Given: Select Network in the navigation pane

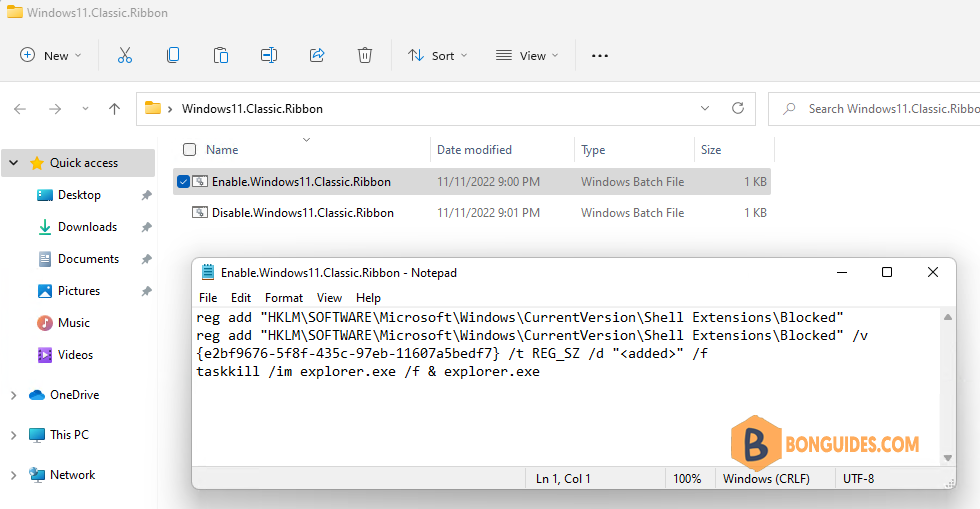Looking at the screenshot, I should click(x=72, y=475).
